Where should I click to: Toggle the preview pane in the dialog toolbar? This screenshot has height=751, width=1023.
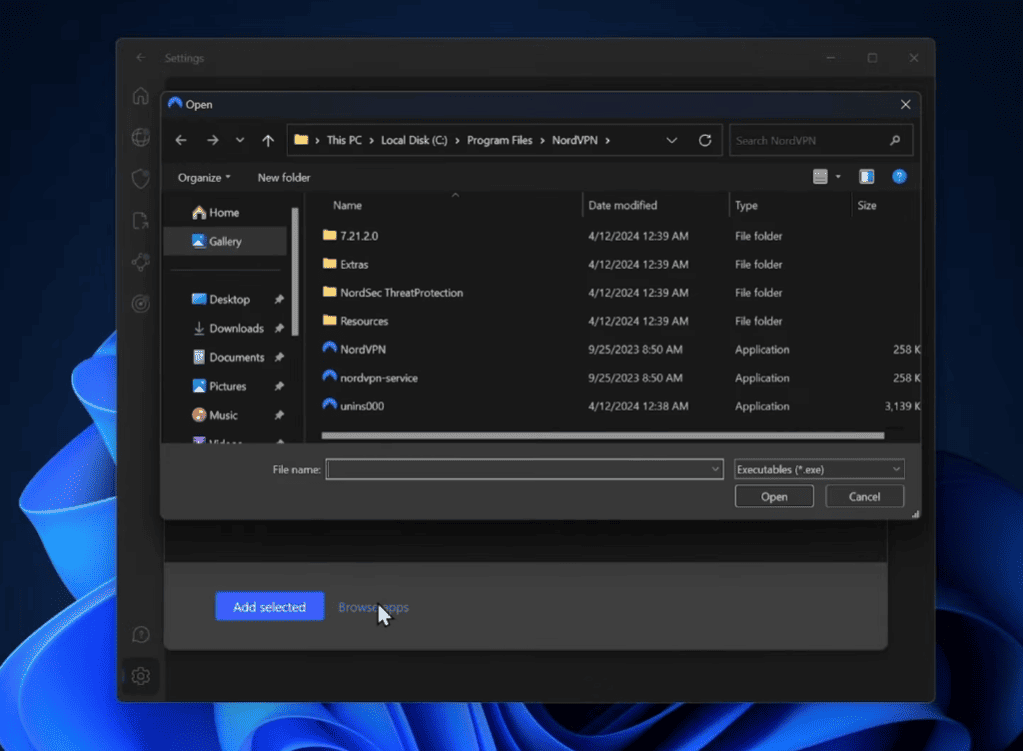[865, 176]
